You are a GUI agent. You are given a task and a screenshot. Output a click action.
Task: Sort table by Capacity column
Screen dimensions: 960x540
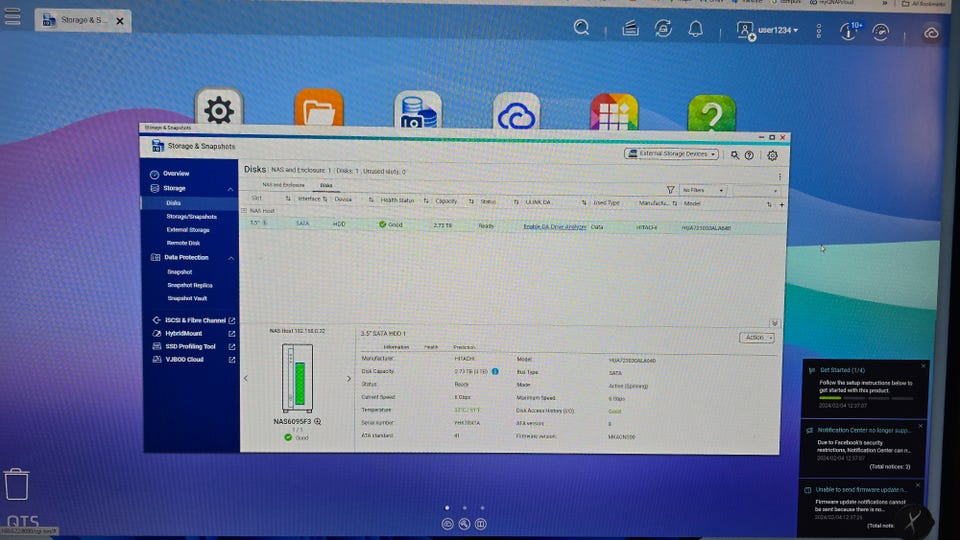tap(446, 201)
